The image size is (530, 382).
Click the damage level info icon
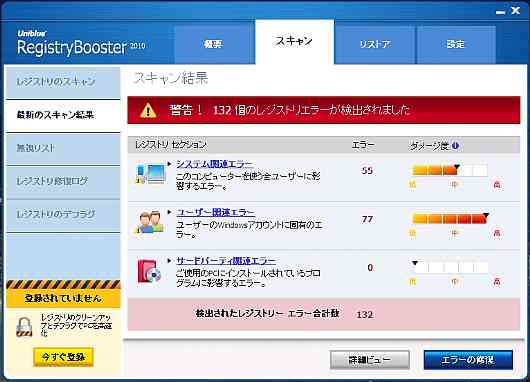pos(455,146)
